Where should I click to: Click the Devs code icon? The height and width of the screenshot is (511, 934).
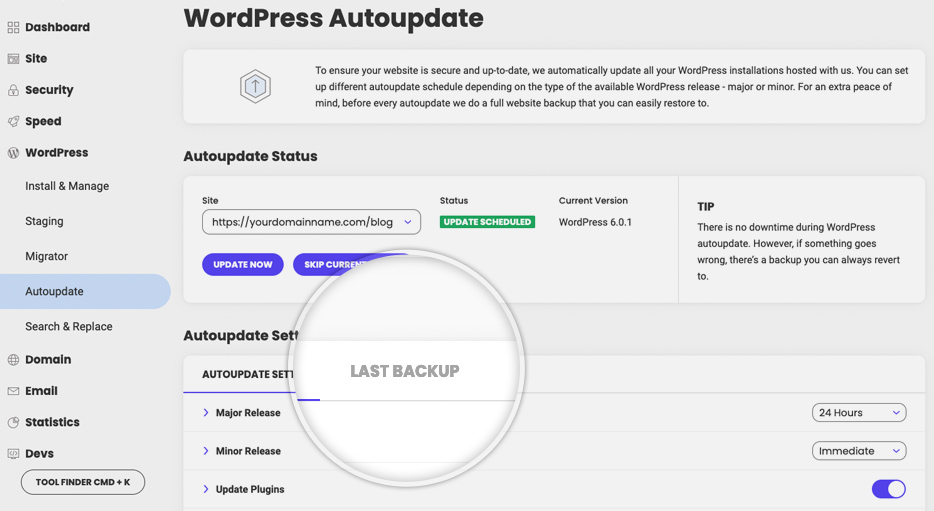[x=13, y=454]
